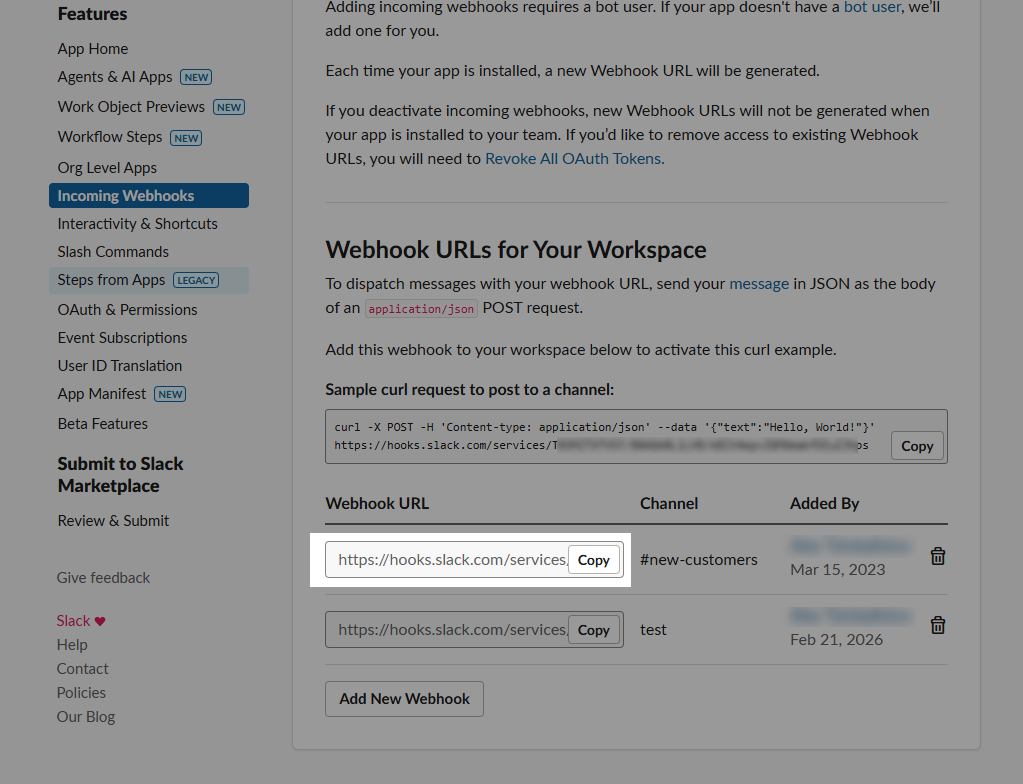Click the Add New Webhook button
1023x784 pixels.
tap(404, 698)
